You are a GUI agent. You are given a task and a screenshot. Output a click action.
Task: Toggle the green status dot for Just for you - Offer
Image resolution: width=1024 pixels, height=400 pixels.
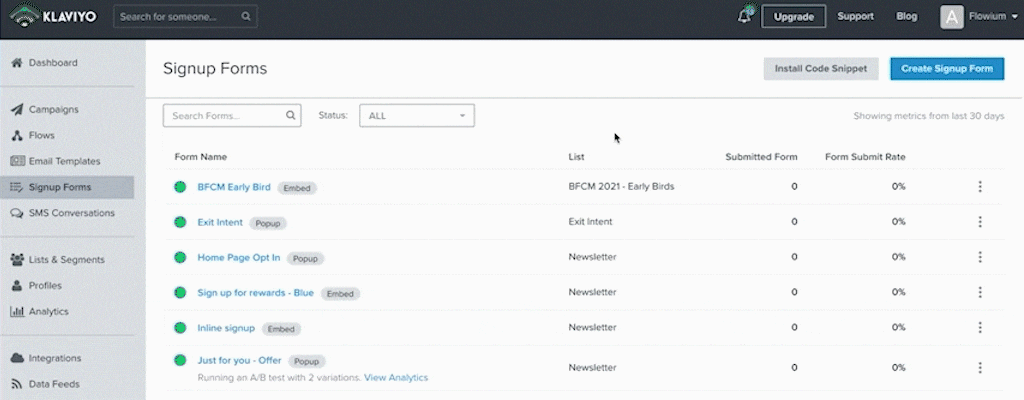point(180,360)
